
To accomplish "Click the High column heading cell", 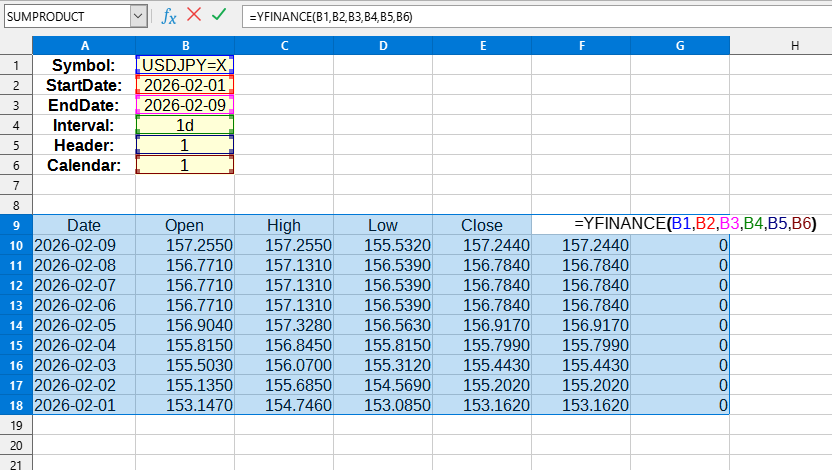I will point(284,225).
